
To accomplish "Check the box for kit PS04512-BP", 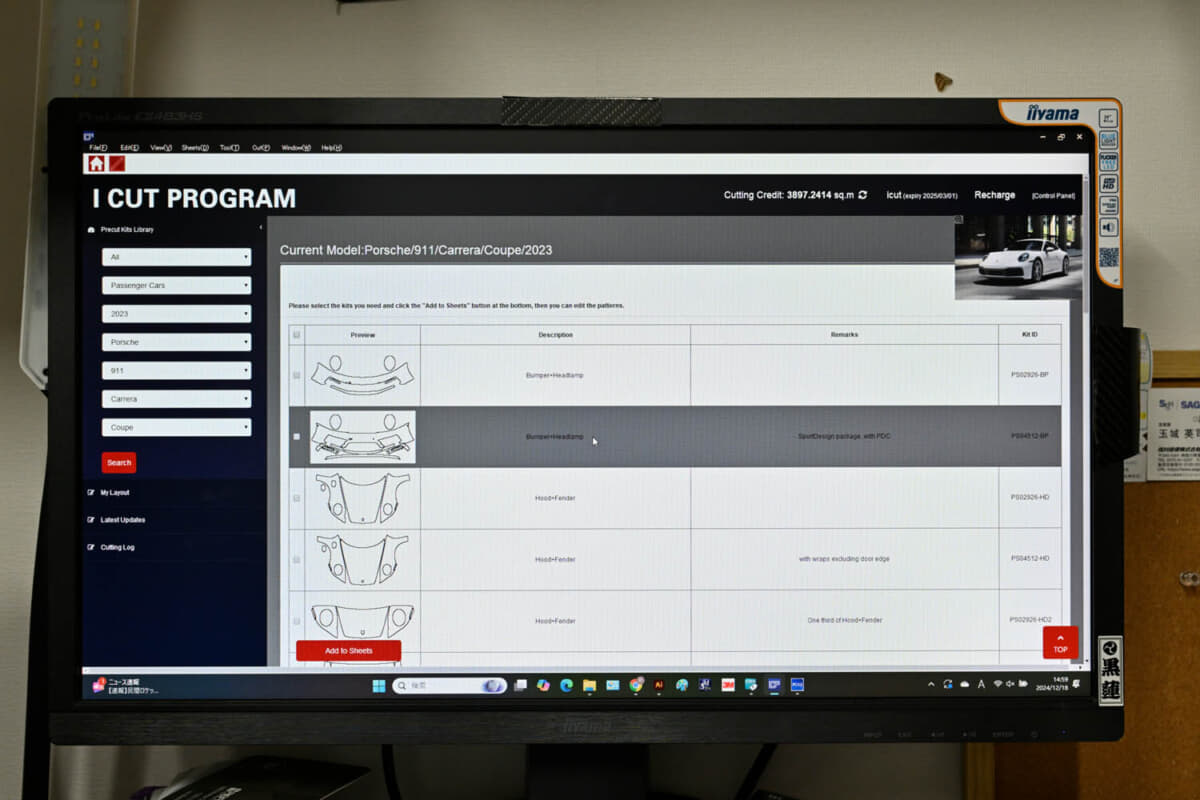I will pos(296,436).
